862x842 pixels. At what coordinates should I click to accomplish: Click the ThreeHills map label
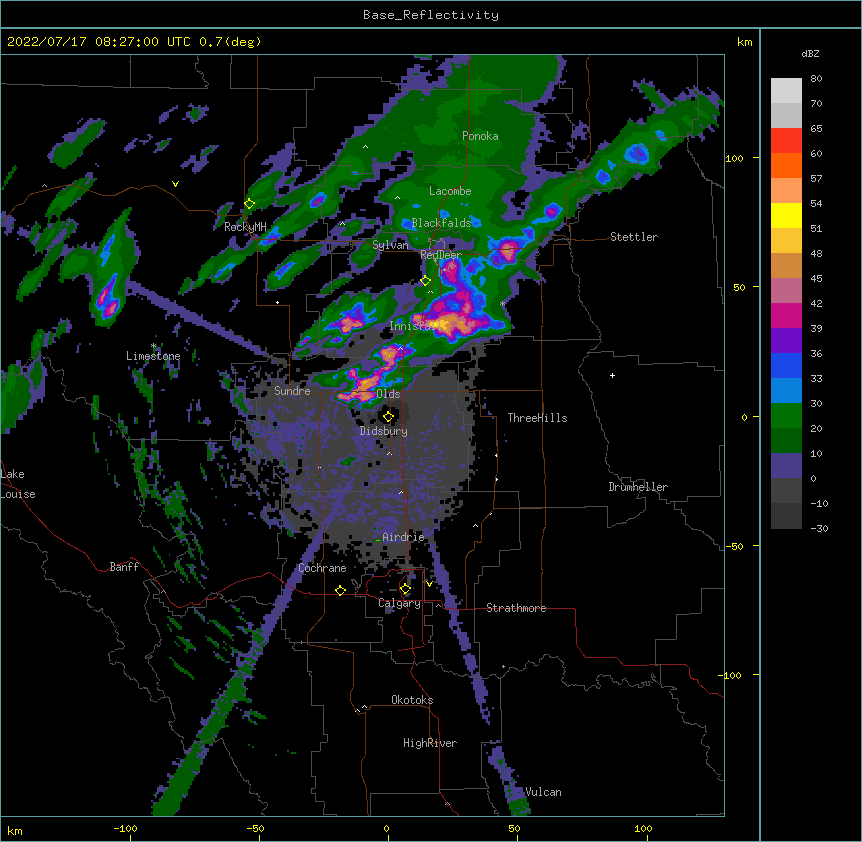537,418
